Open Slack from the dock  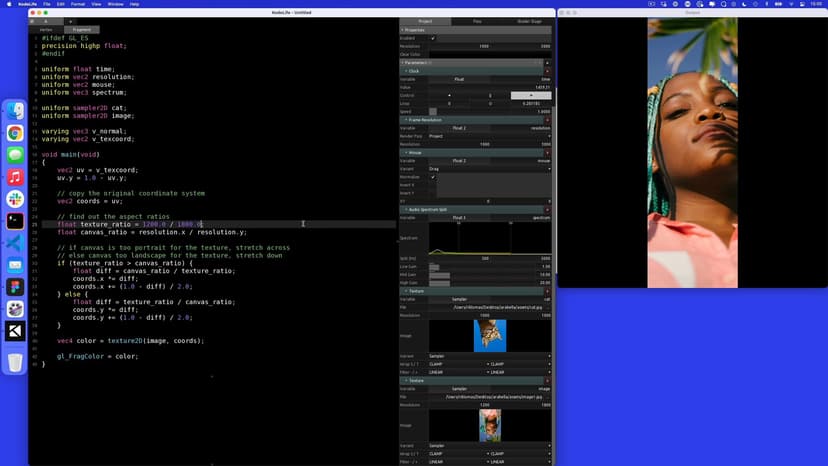coord(15,199)
